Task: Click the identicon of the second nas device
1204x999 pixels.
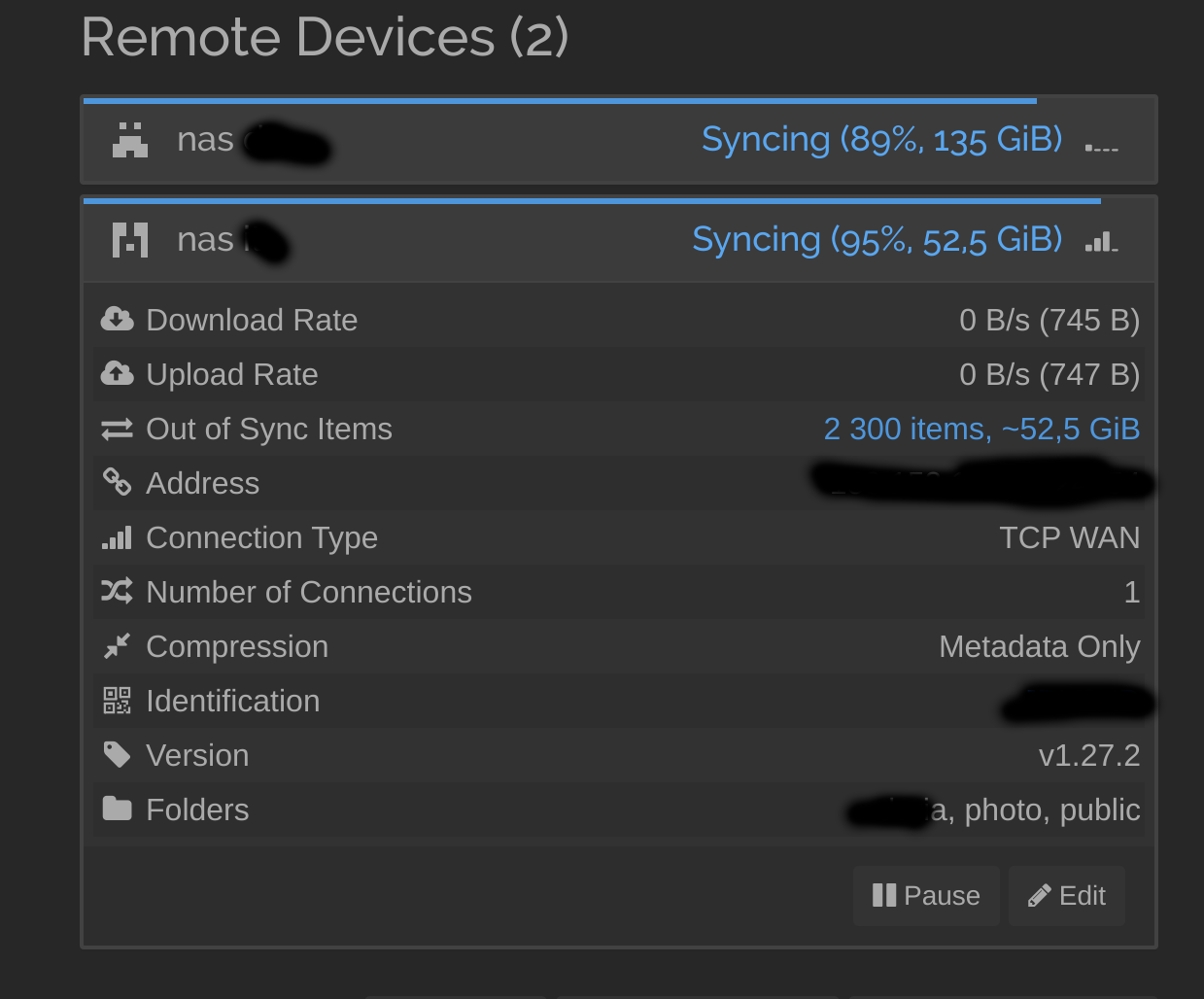Action: [x=130, y=240]
